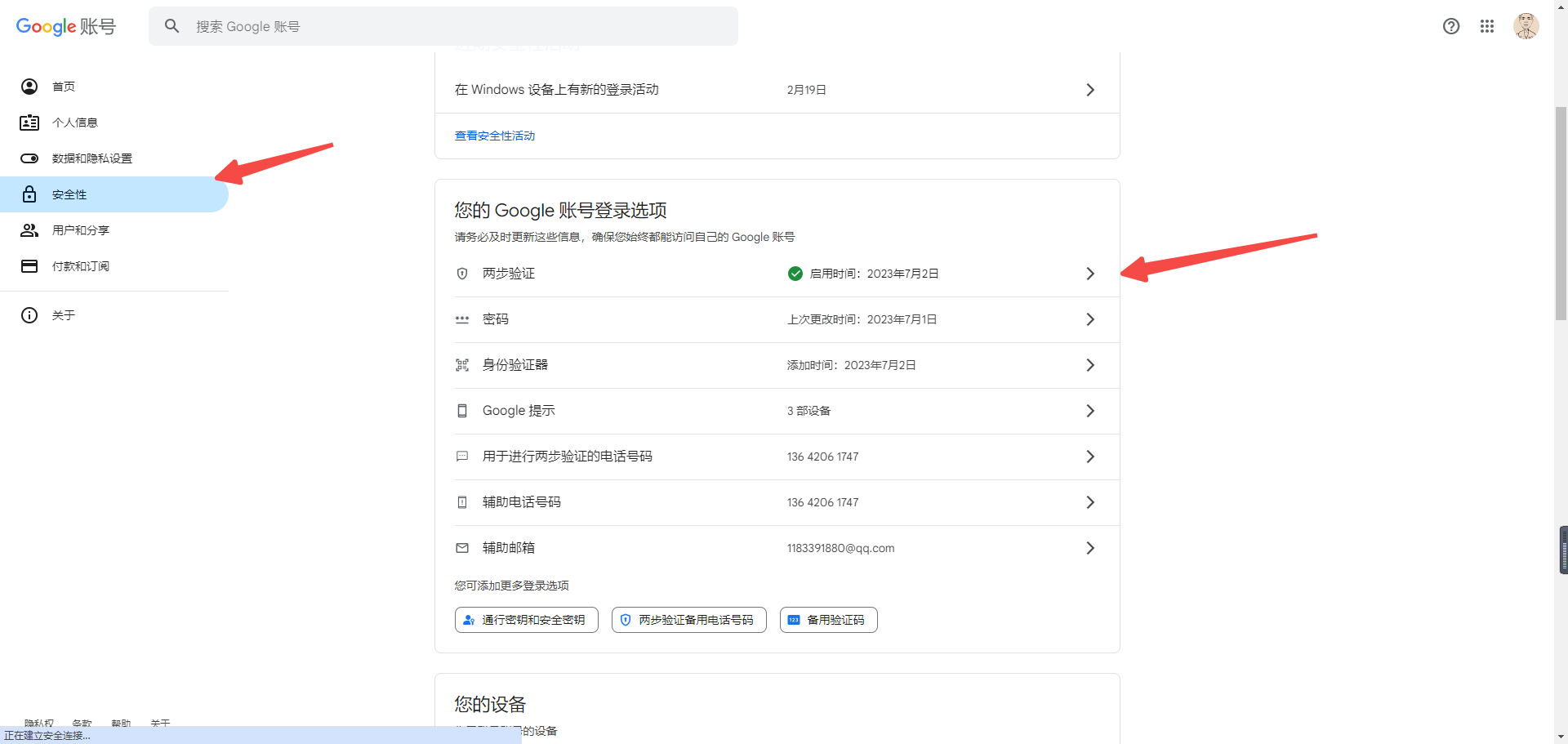1568x744 pixels.
Task: Click the 您的设备 section heading
Action: click(490, 704)
